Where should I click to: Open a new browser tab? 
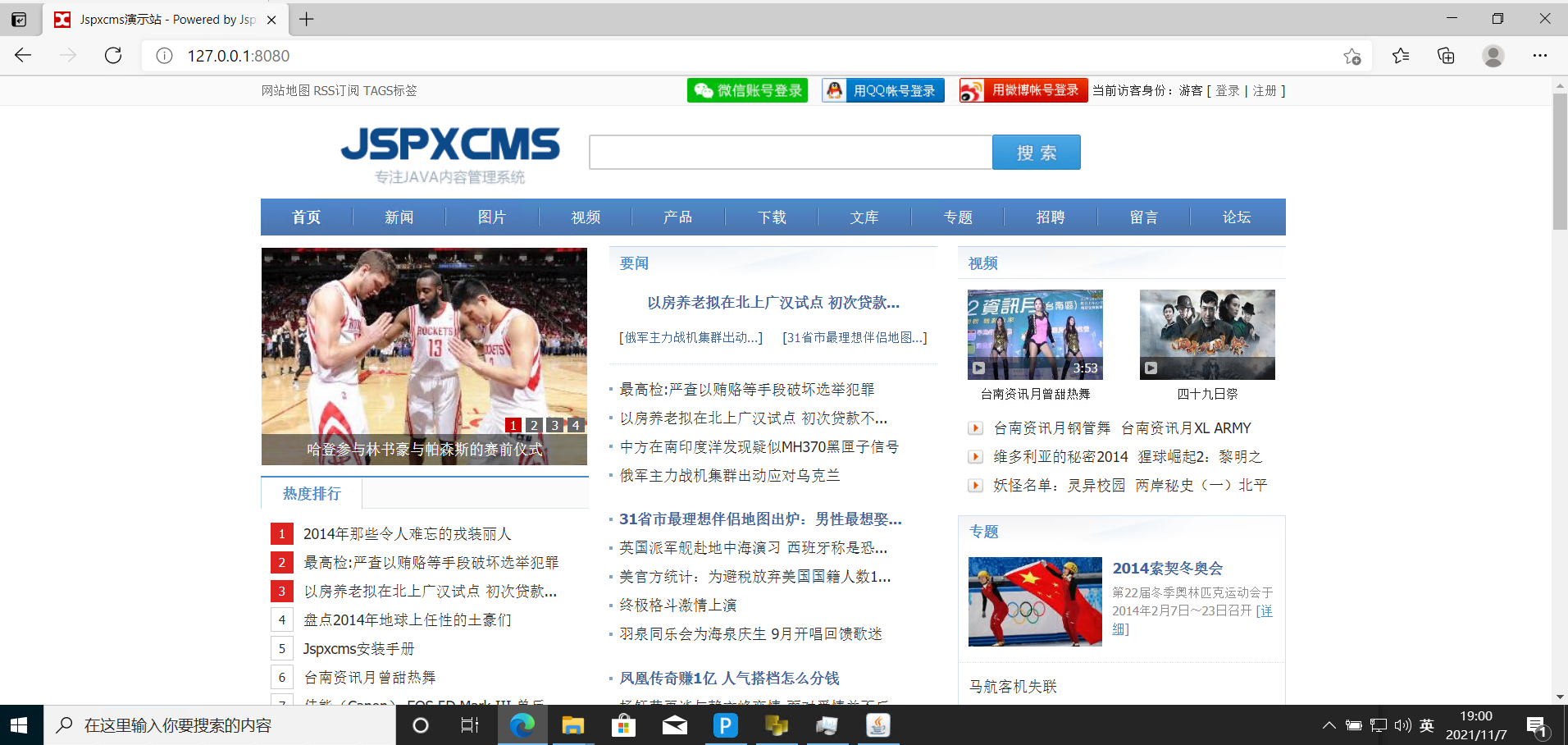click(306, 19)
